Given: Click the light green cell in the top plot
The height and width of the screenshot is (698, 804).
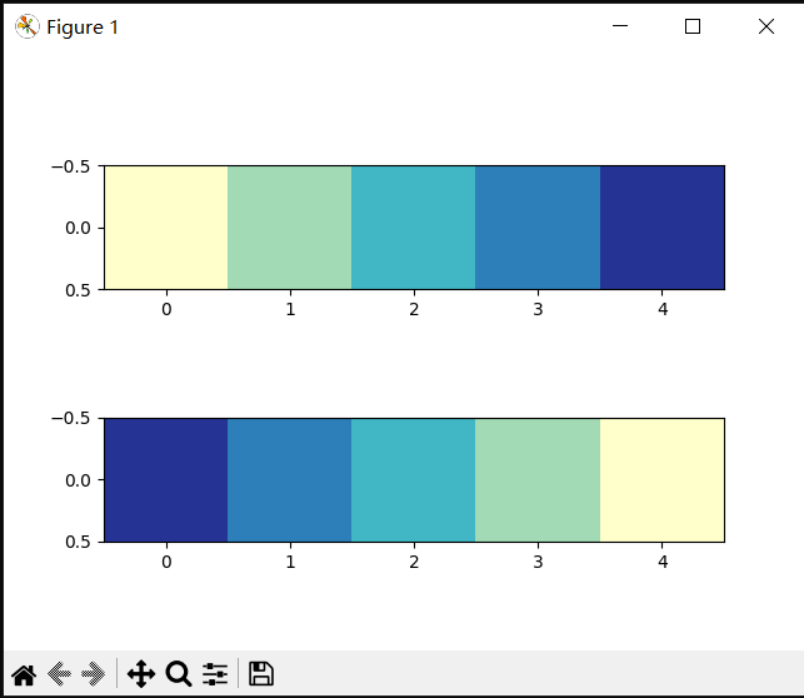Looking at the screenshot, I should coord(290,228).
